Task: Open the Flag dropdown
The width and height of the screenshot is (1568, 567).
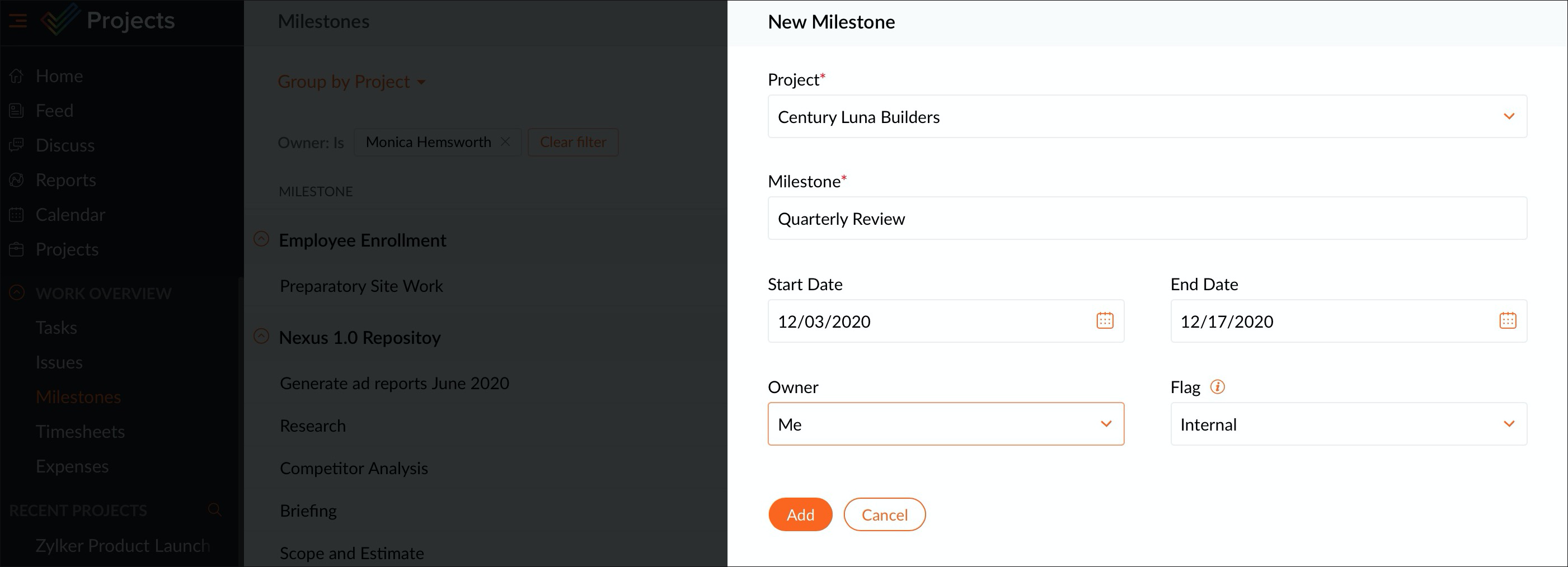Action: [1349, 424]
